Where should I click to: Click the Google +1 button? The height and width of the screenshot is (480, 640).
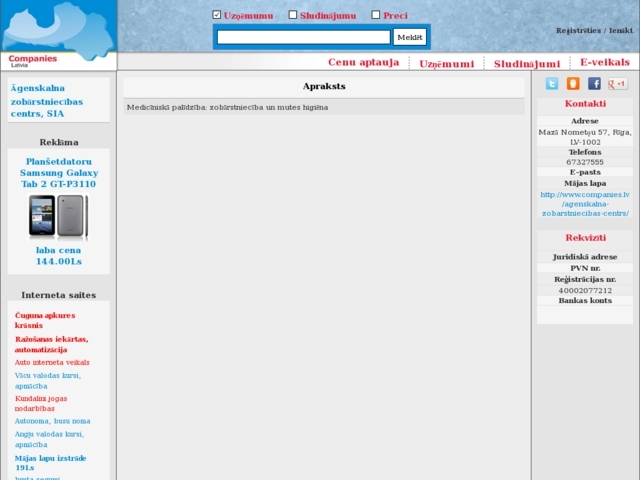click(x=617, y=84)
